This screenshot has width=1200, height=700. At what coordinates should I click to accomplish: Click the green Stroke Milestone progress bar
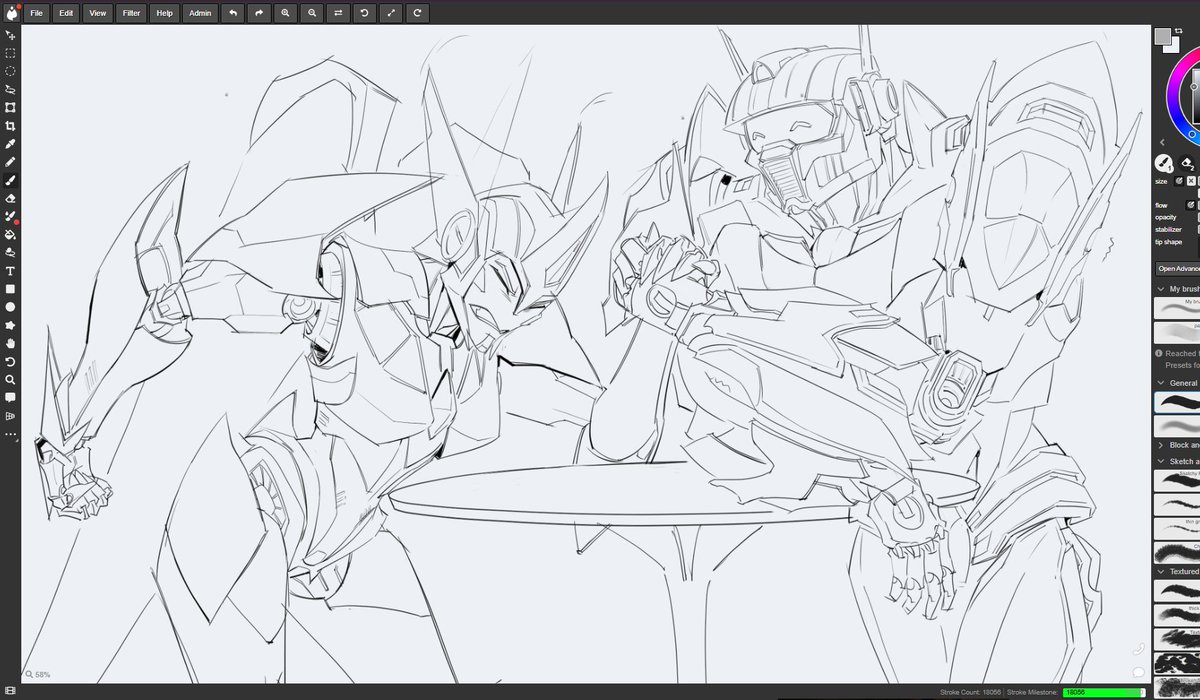pyautogui.click(x=1103, y=692)
